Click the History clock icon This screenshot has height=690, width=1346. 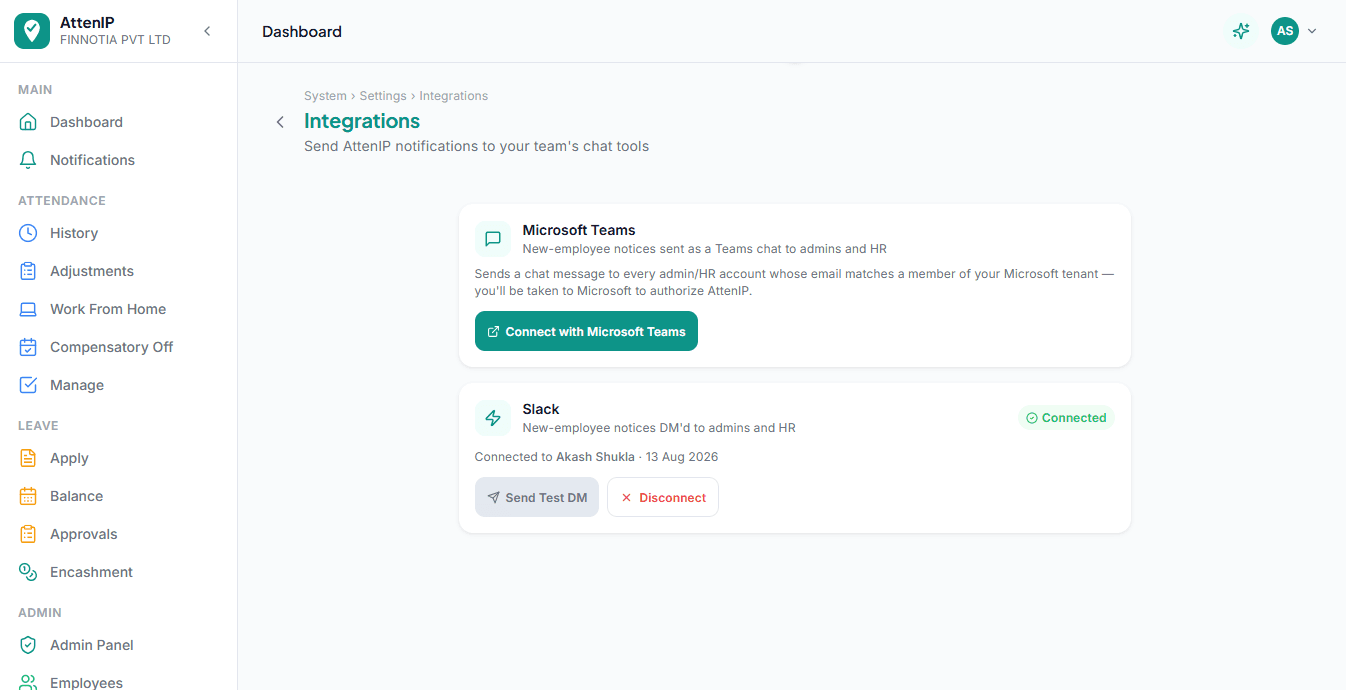[x=28, y=233]
